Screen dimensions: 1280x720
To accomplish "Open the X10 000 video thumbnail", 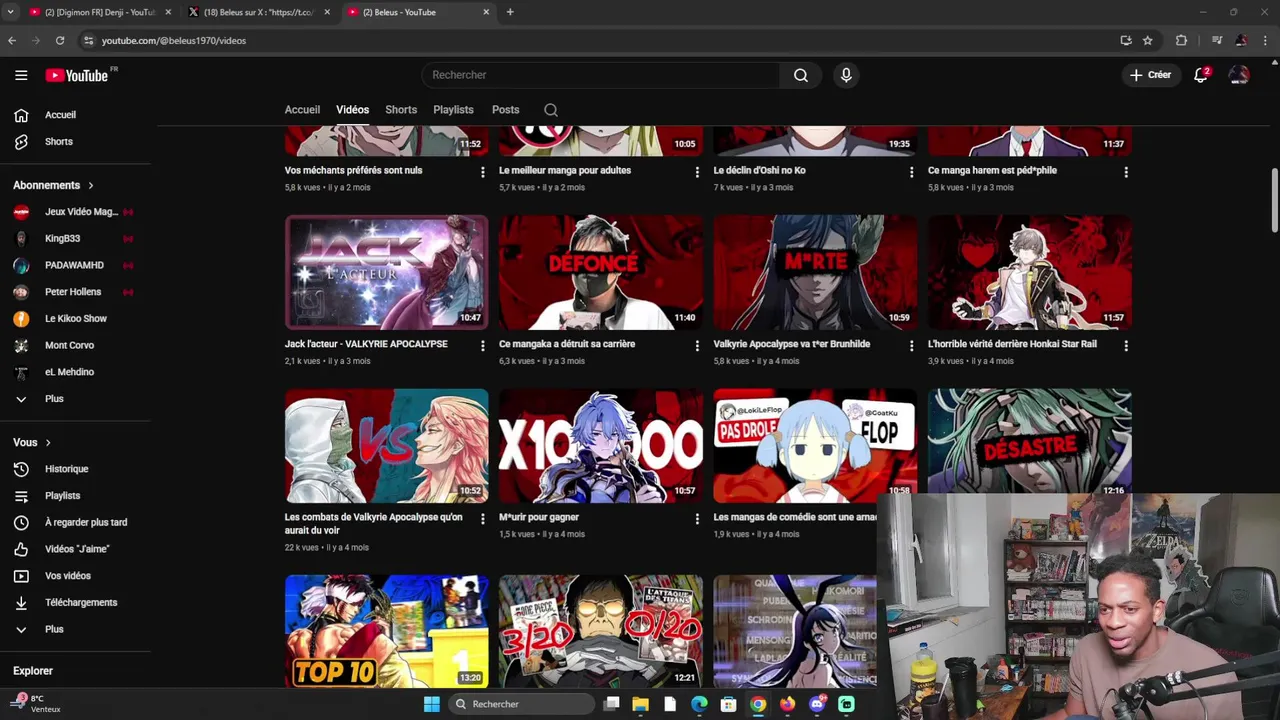I will point(601,446).
